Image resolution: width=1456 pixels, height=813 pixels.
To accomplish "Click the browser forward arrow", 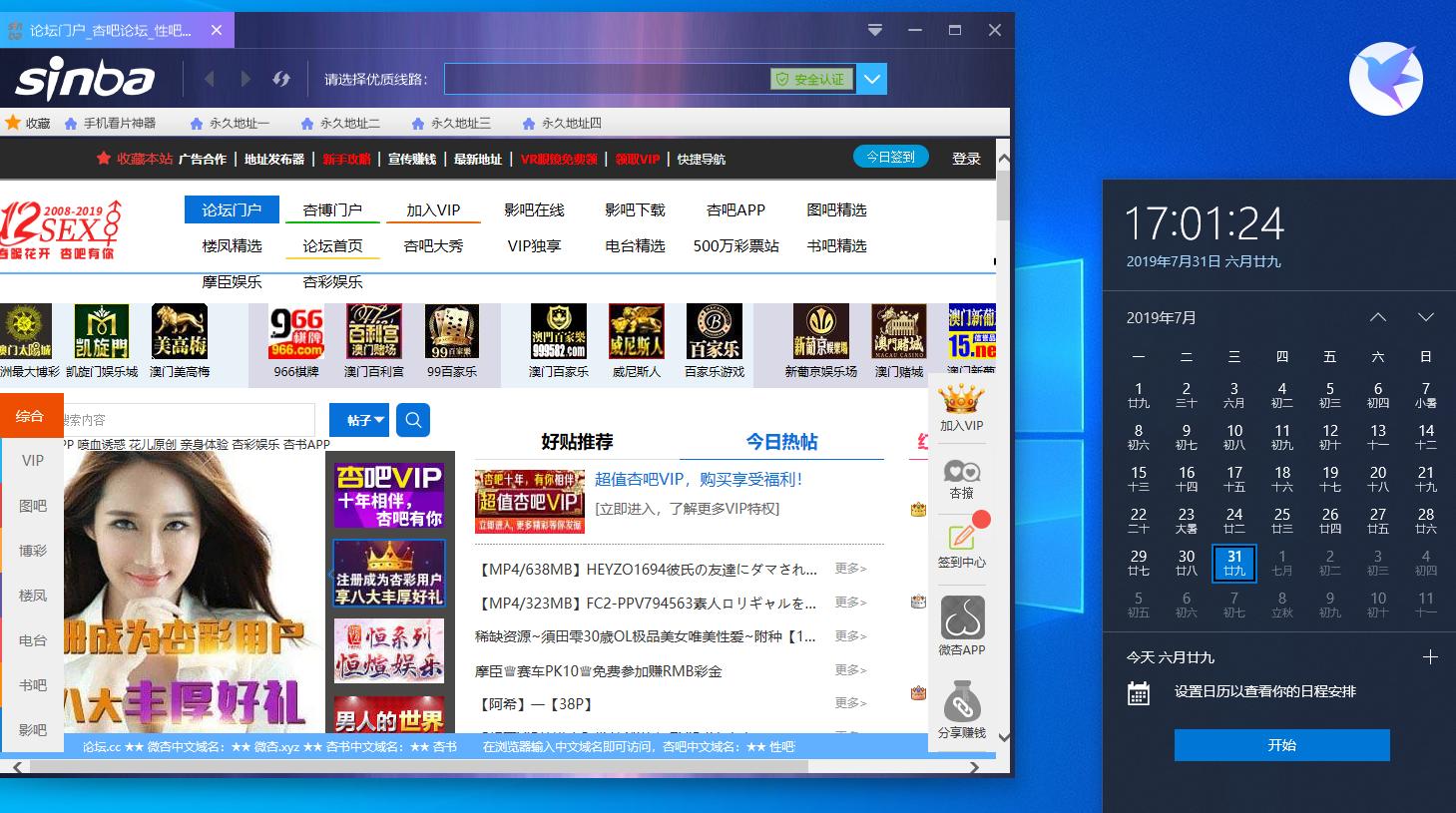I will click(245, 79).
